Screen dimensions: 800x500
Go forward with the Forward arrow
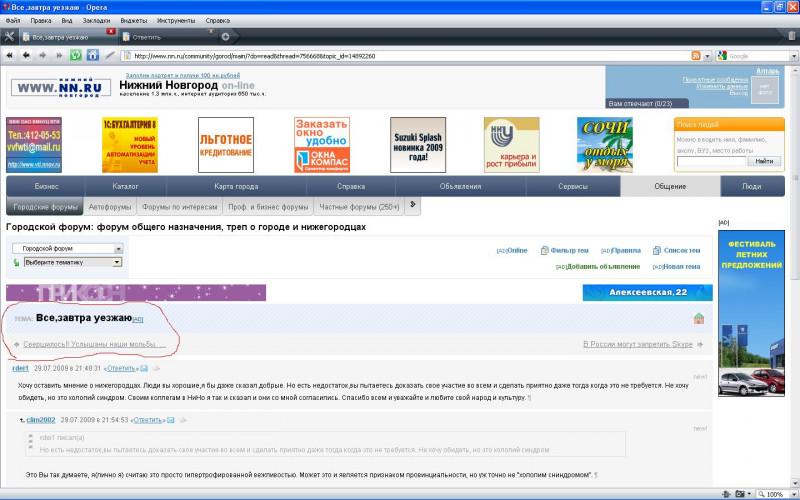43,56
